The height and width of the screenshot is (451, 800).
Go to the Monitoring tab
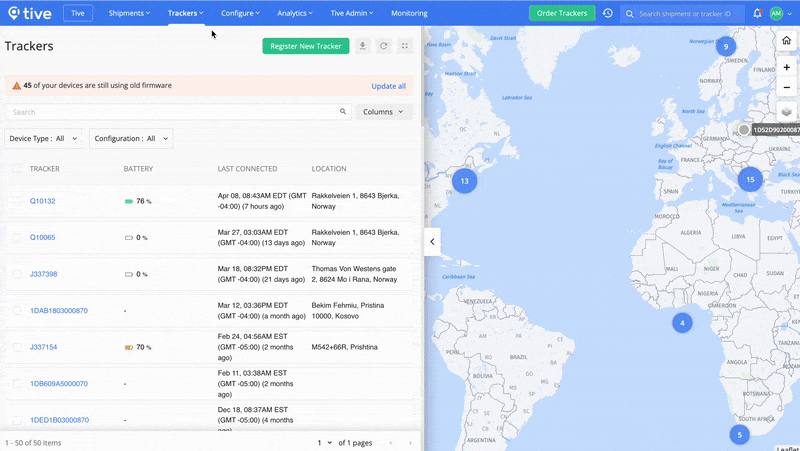click(x=409, y=13)
